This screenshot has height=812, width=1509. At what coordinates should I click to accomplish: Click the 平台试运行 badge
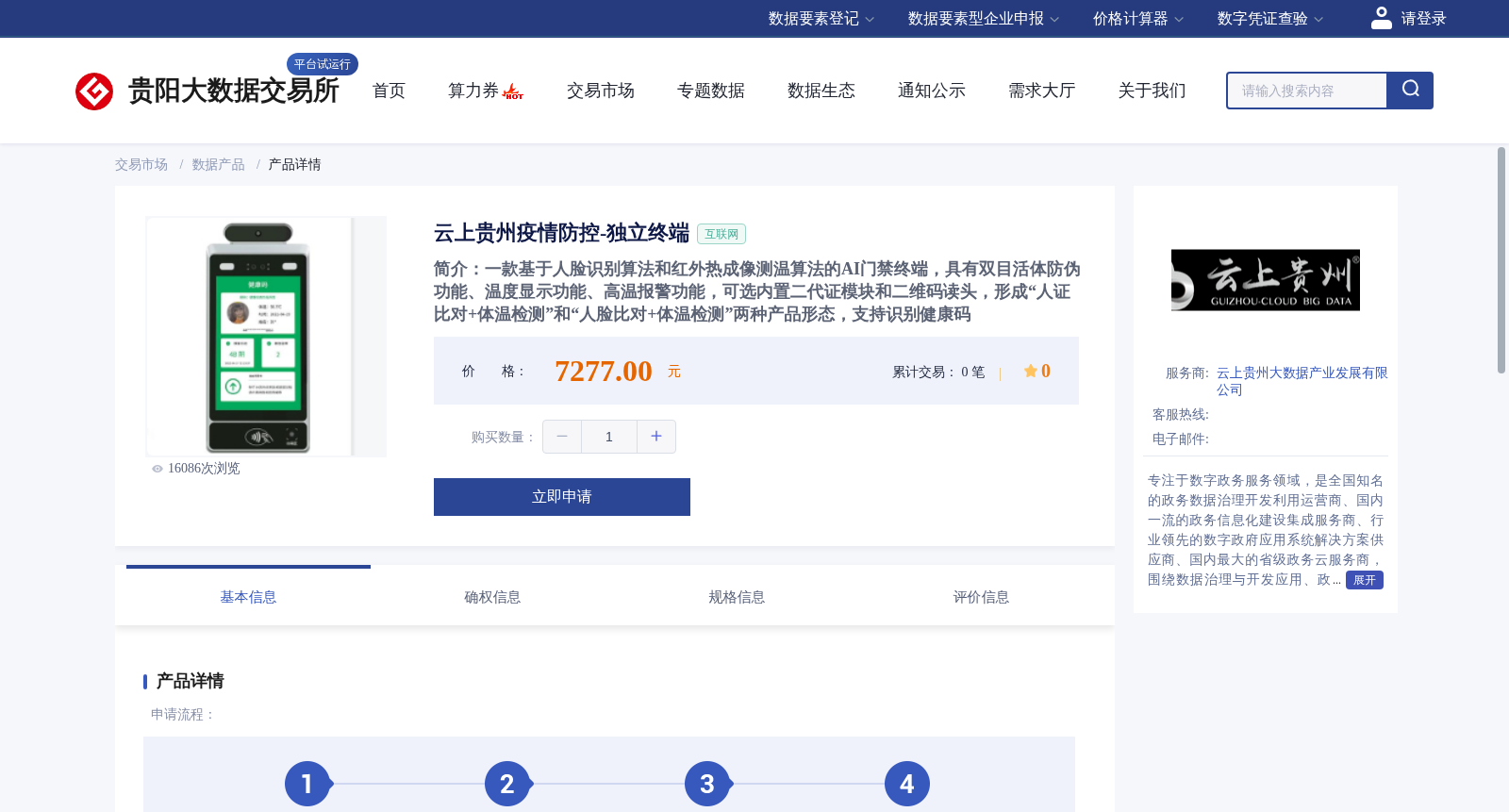coord(323,64)
